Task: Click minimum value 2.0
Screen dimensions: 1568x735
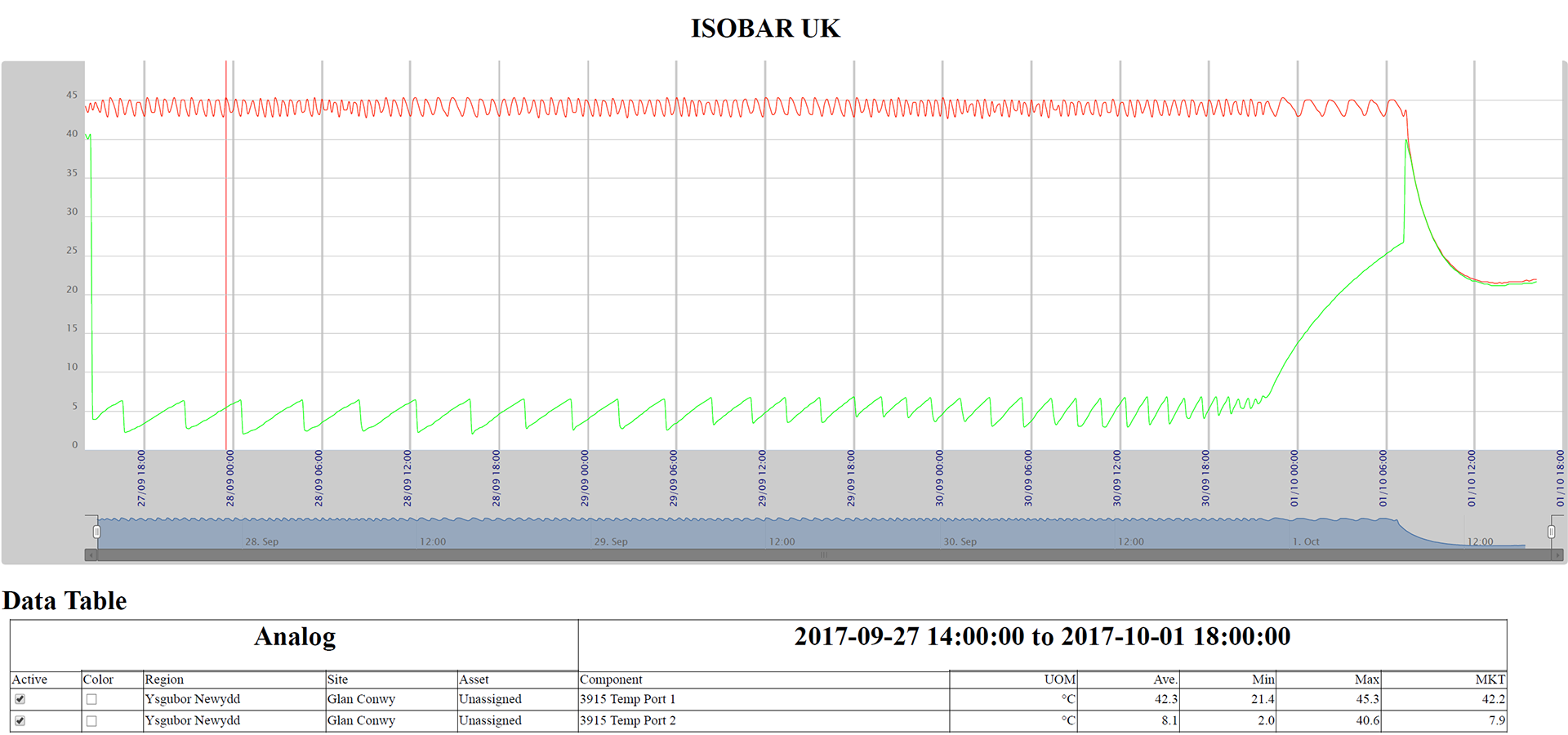Action: click(1266, 720)
